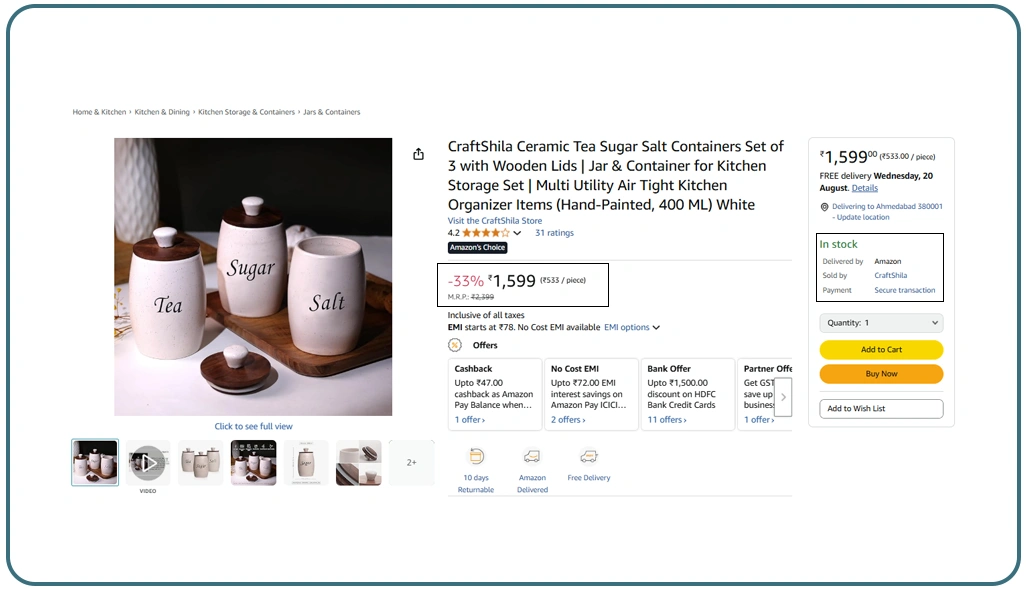
Task: Click the percent badge next to Offers
Action: [455, 345]
